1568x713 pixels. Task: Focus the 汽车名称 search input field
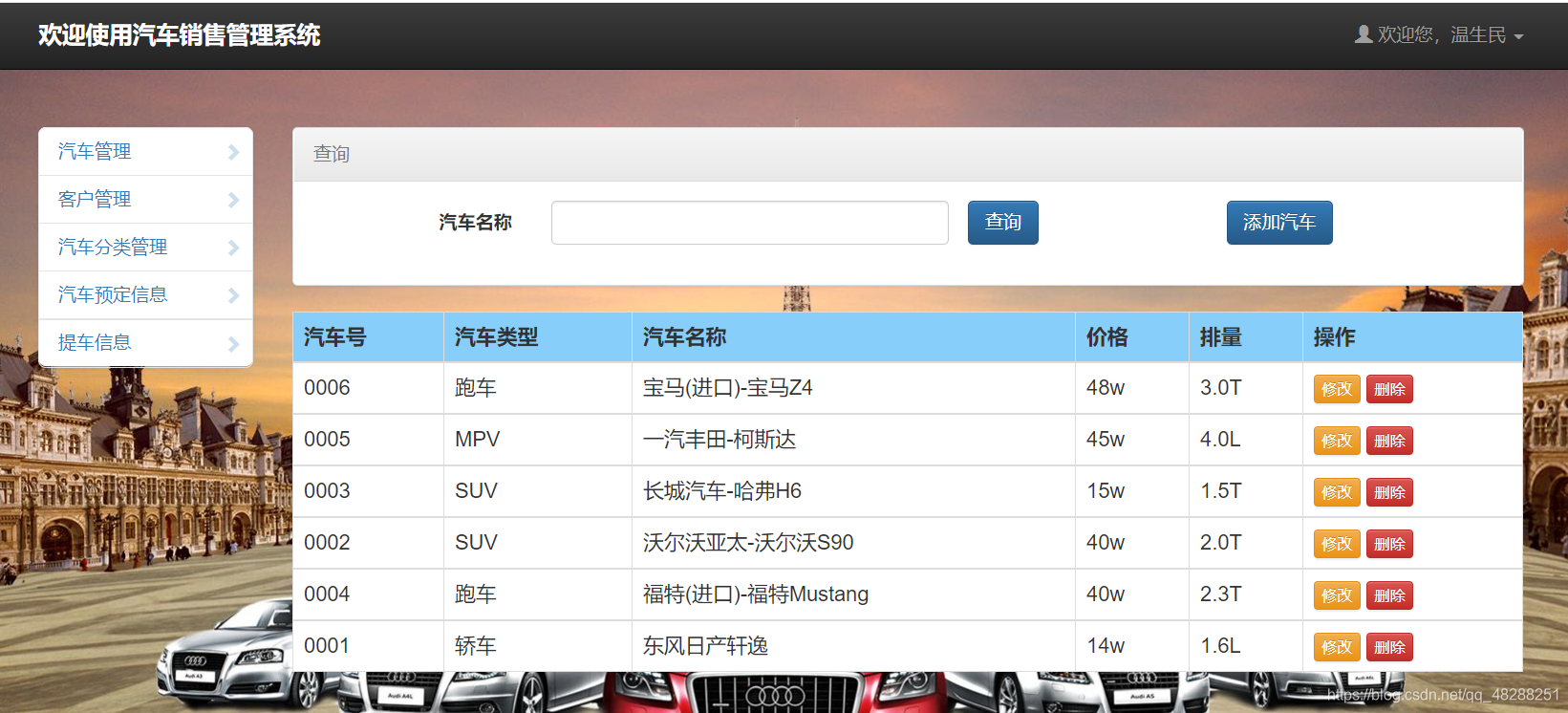click(x=750, y=223)
